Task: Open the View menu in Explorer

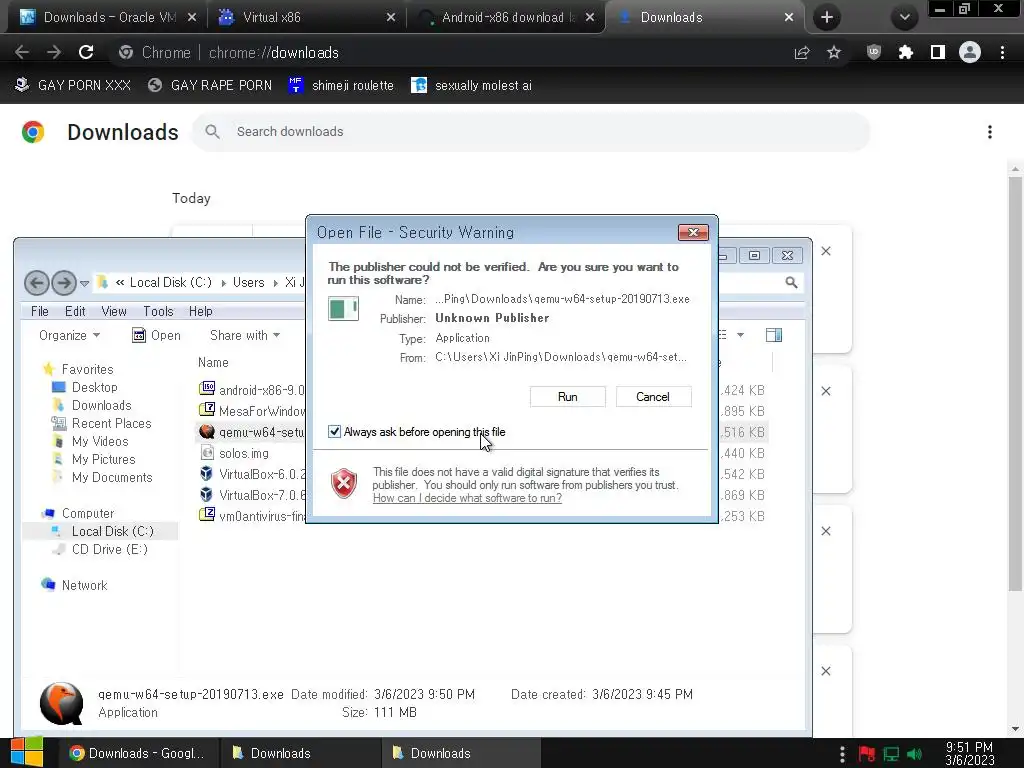Action: pos(114,312)
